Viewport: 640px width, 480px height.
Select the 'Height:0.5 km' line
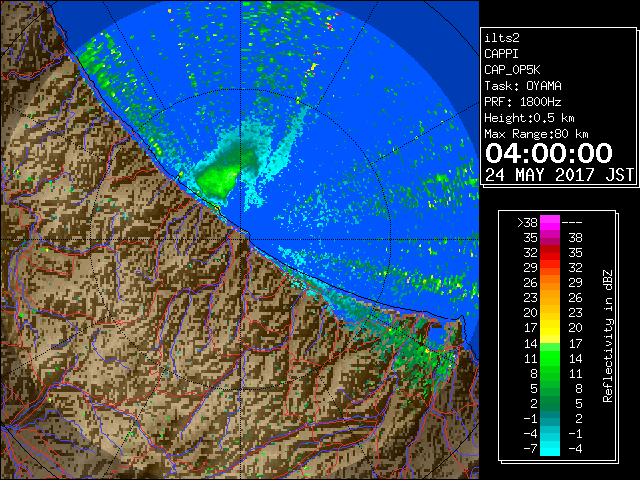click(529, 118)
